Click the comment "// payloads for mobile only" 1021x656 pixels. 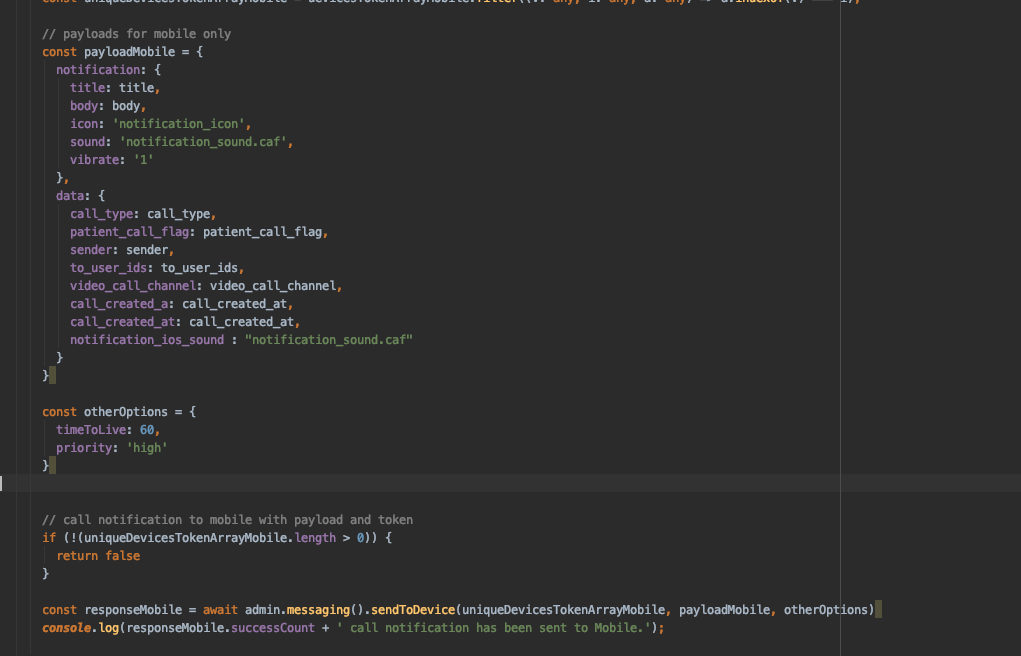tap(136, 34)
